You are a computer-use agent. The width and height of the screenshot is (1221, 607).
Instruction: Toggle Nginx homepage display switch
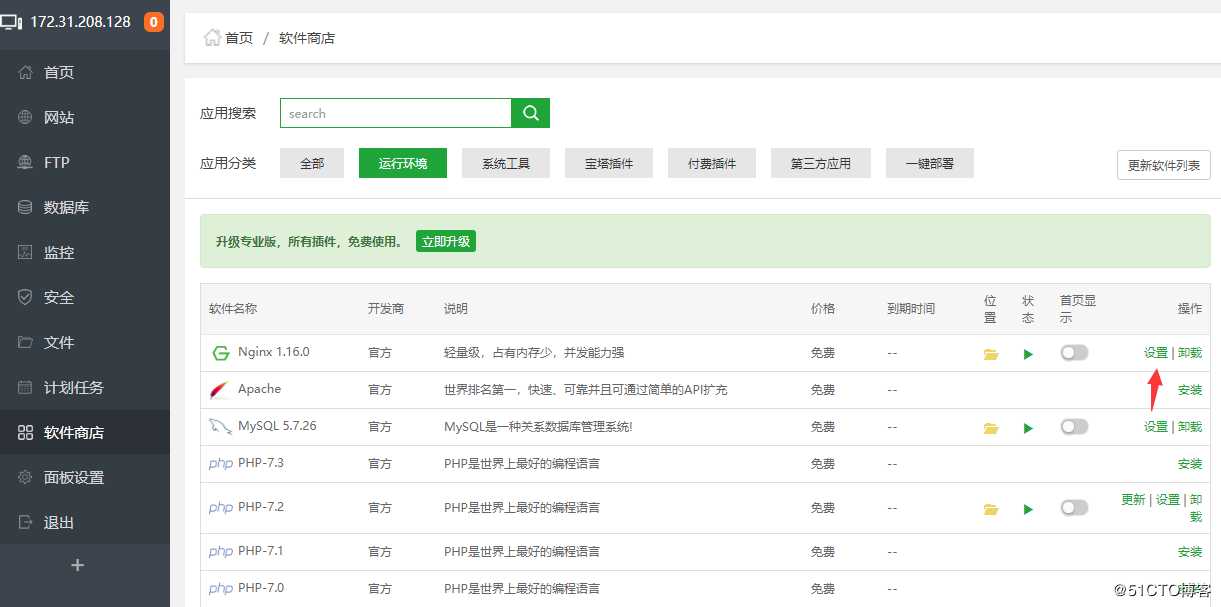[x=1074, y=353]
